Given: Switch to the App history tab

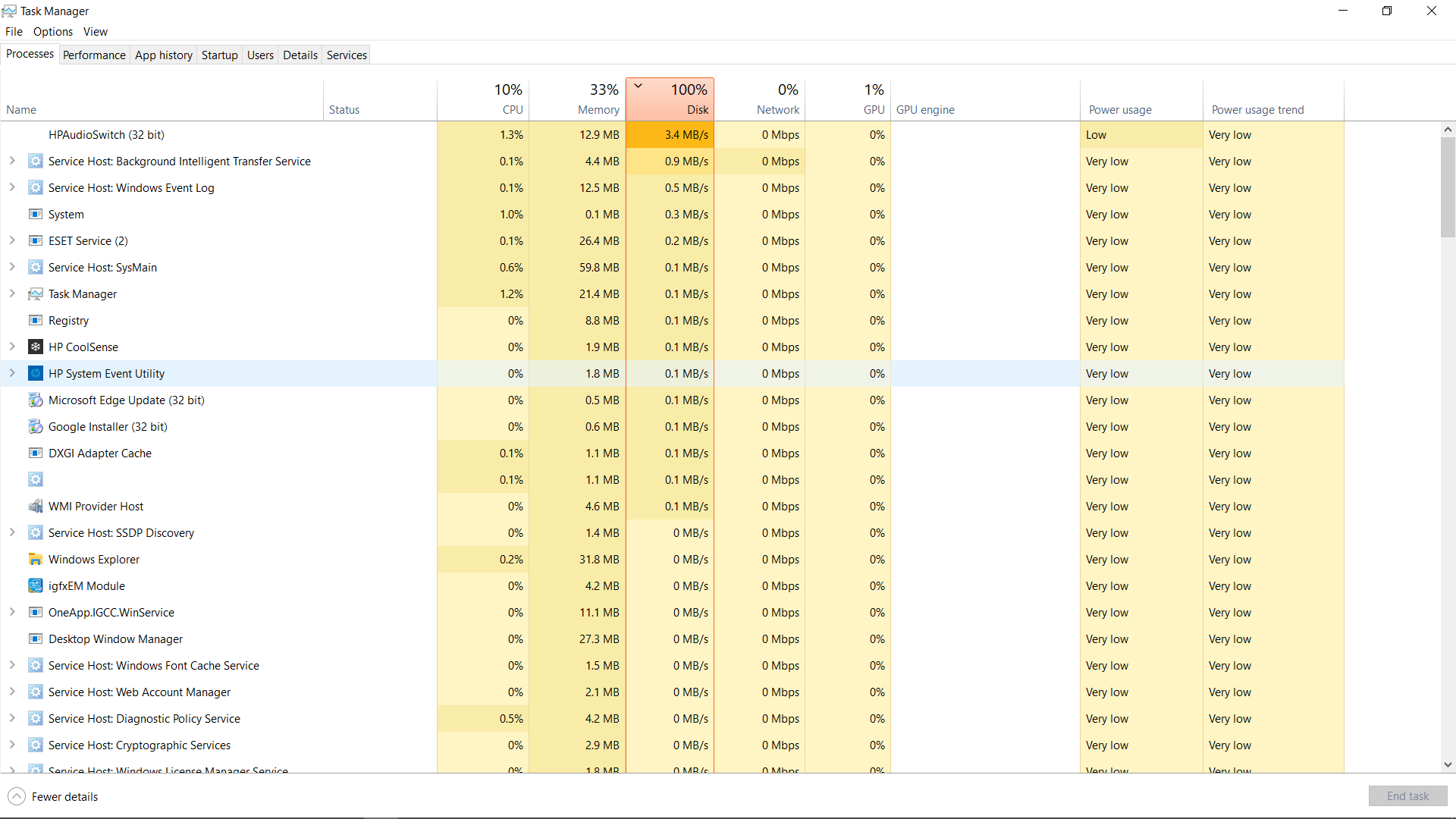Looking at the screenshot, I should [164, 55].
